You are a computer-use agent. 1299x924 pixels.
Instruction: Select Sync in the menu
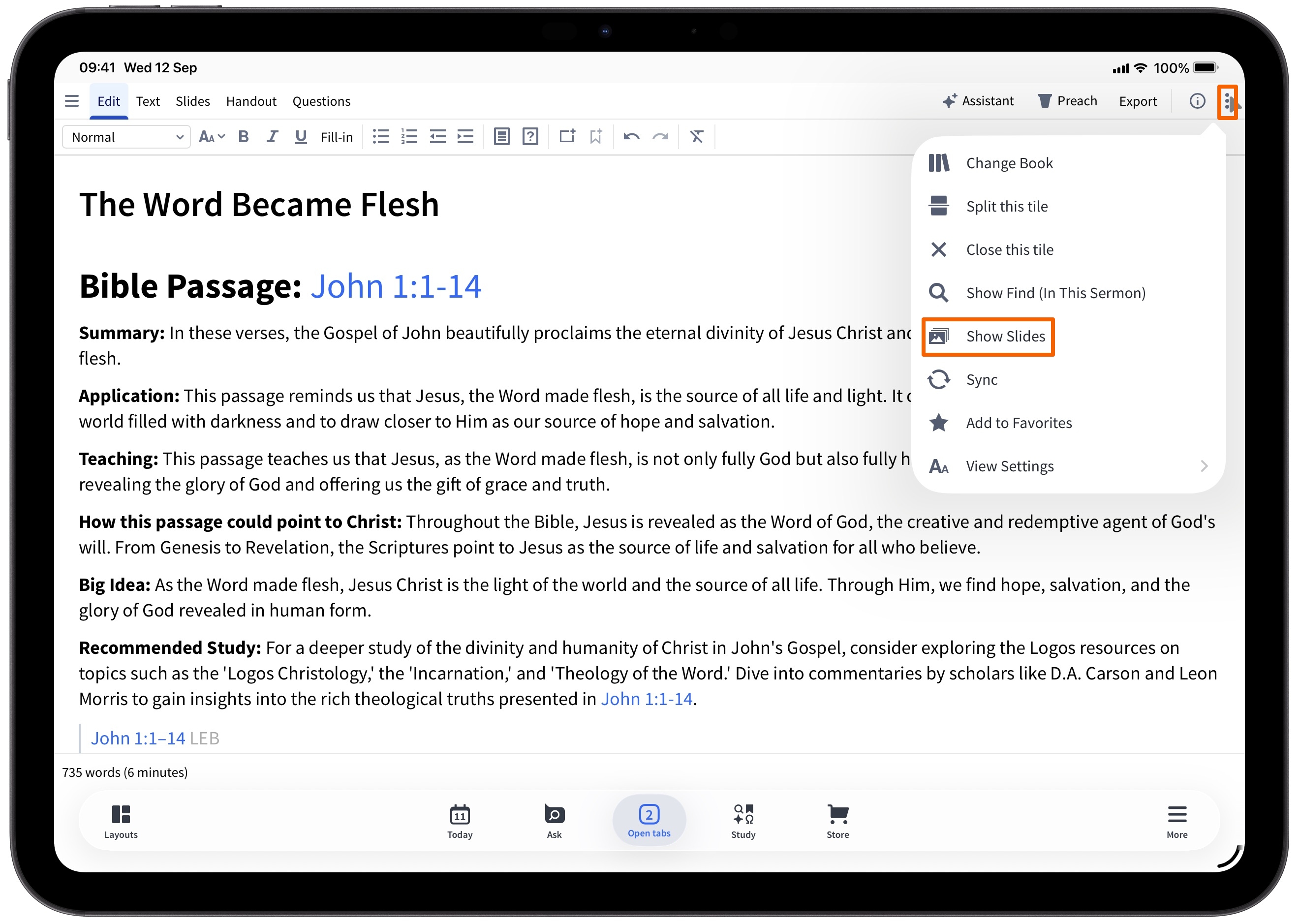1069,379
